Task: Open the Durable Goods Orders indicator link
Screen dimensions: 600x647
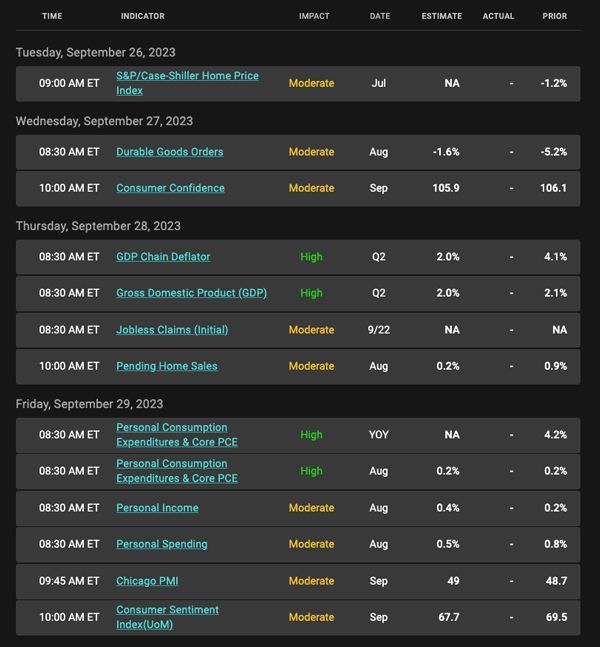Action: pyautogui.click(x=170, y=152)
